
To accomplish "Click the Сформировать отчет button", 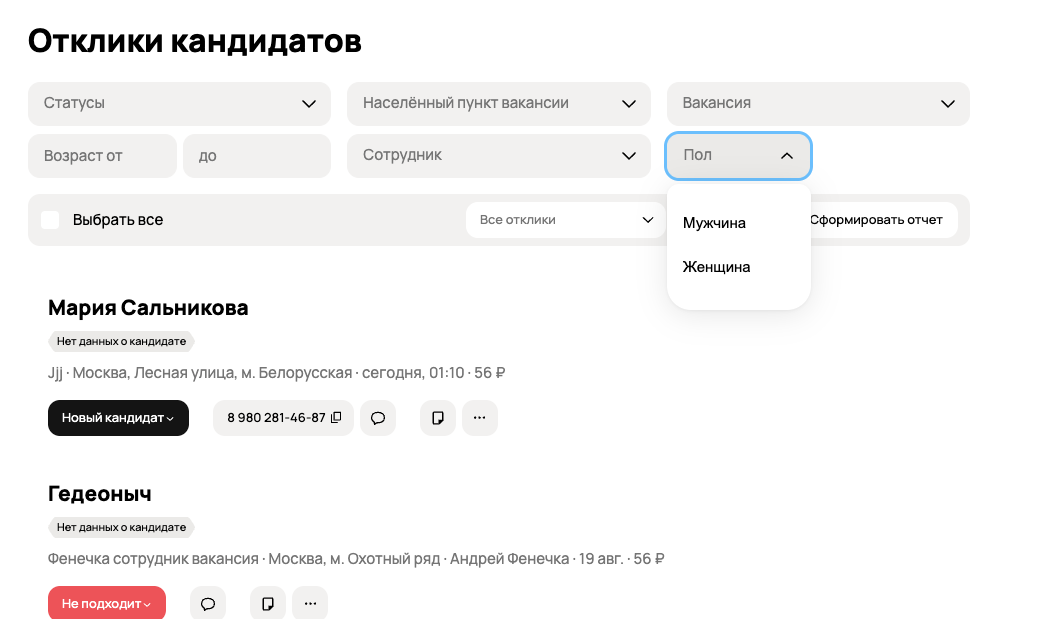I will [x=877, y=220].
